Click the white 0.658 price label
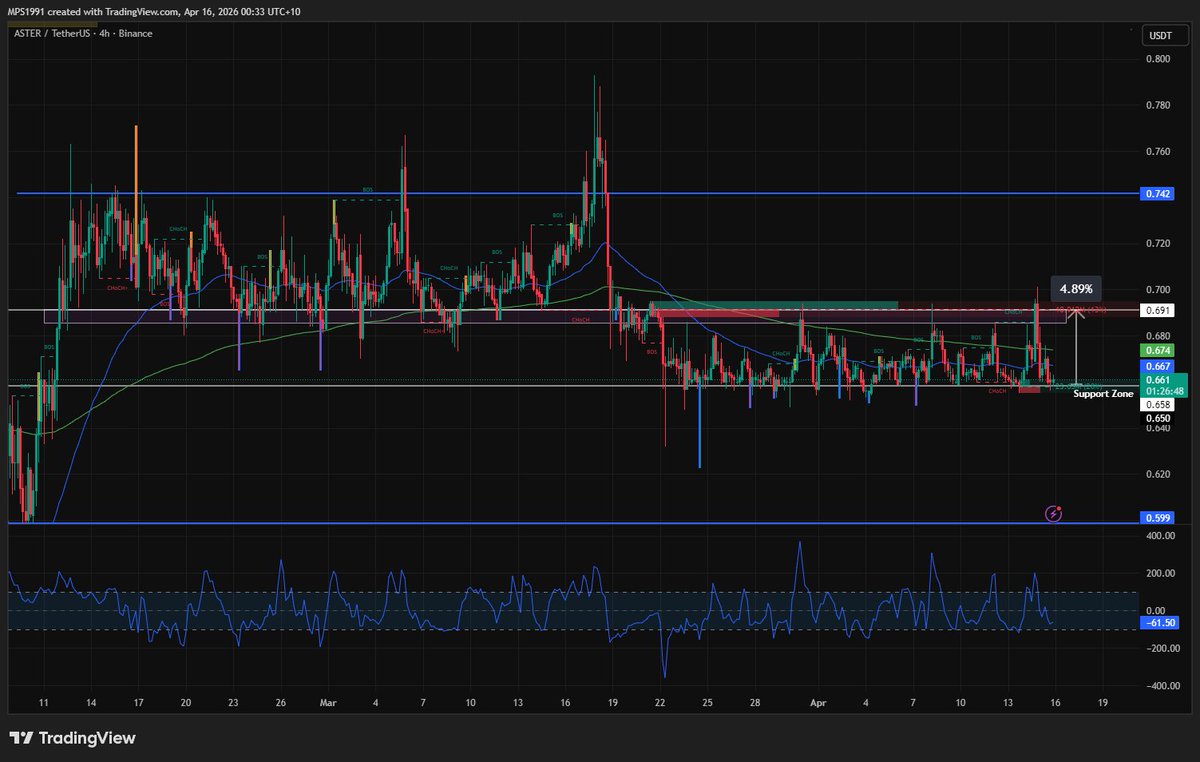Screen dimensions: 1200x762 (1156, 402)
